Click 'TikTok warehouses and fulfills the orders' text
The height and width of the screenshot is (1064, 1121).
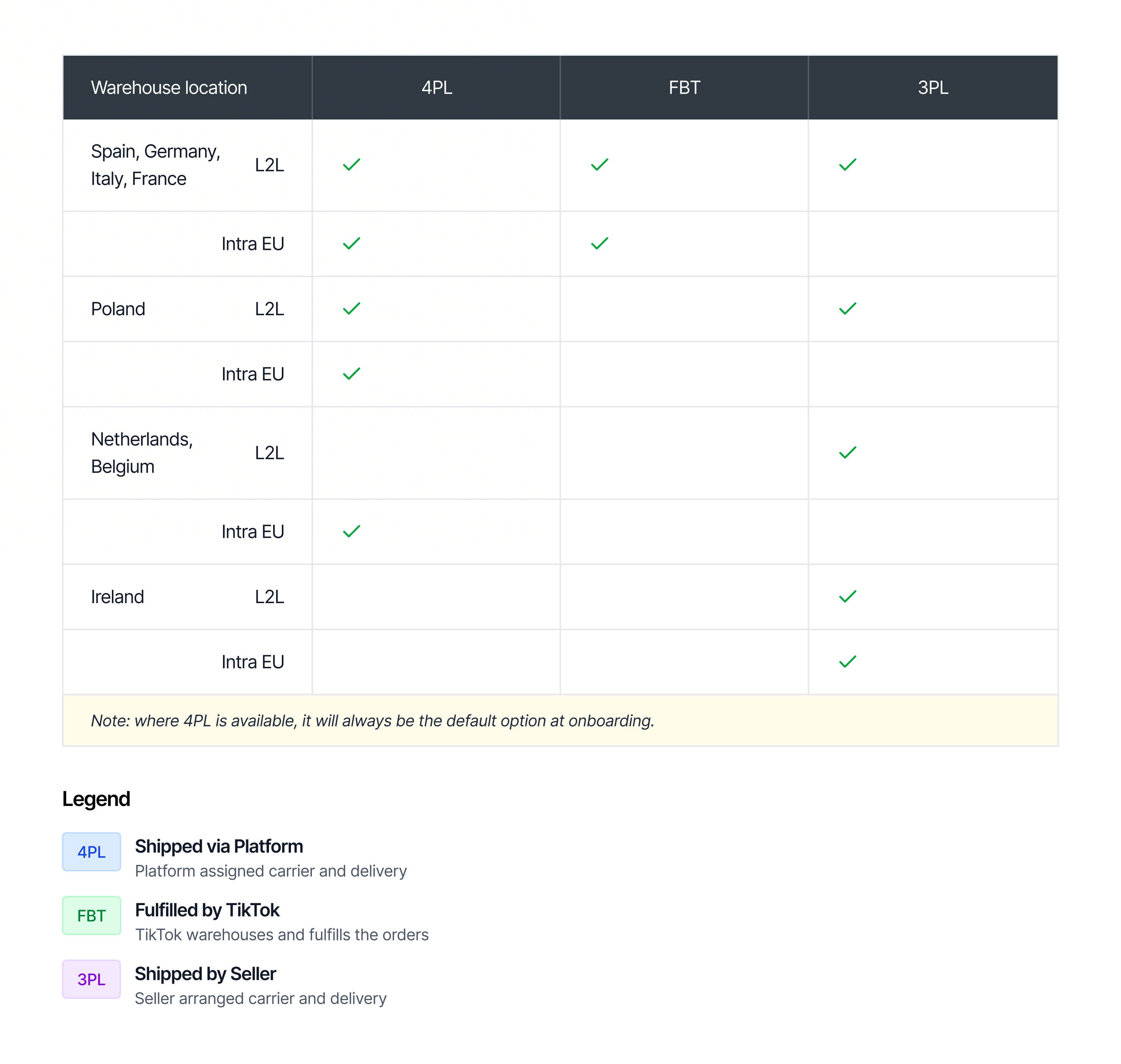click(x=282, y=935)
